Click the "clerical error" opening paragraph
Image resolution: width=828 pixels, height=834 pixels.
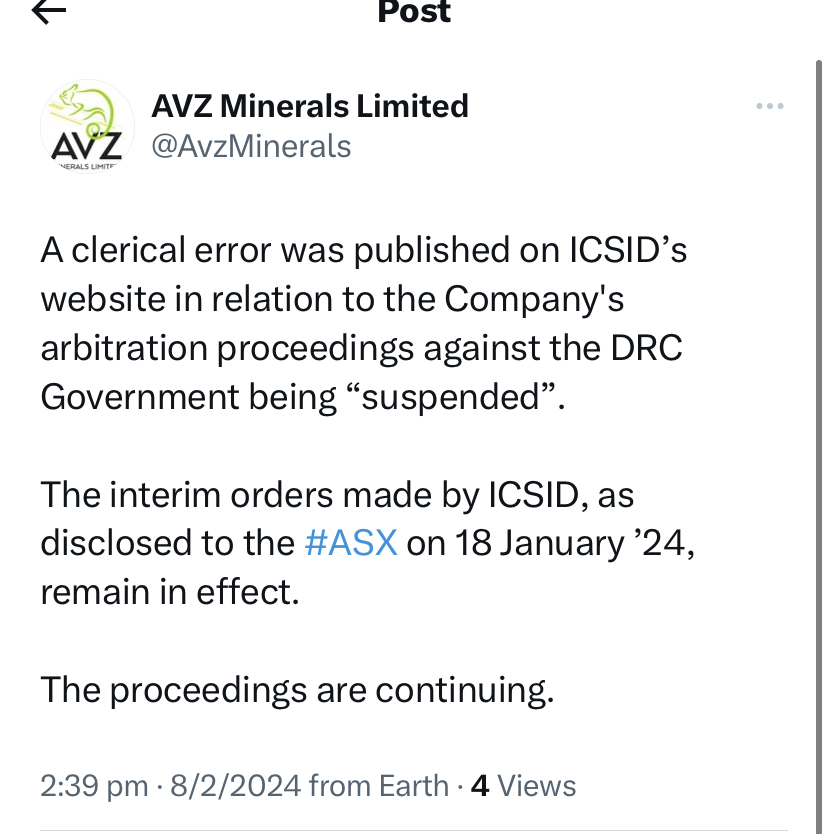(x=363, y=323)
